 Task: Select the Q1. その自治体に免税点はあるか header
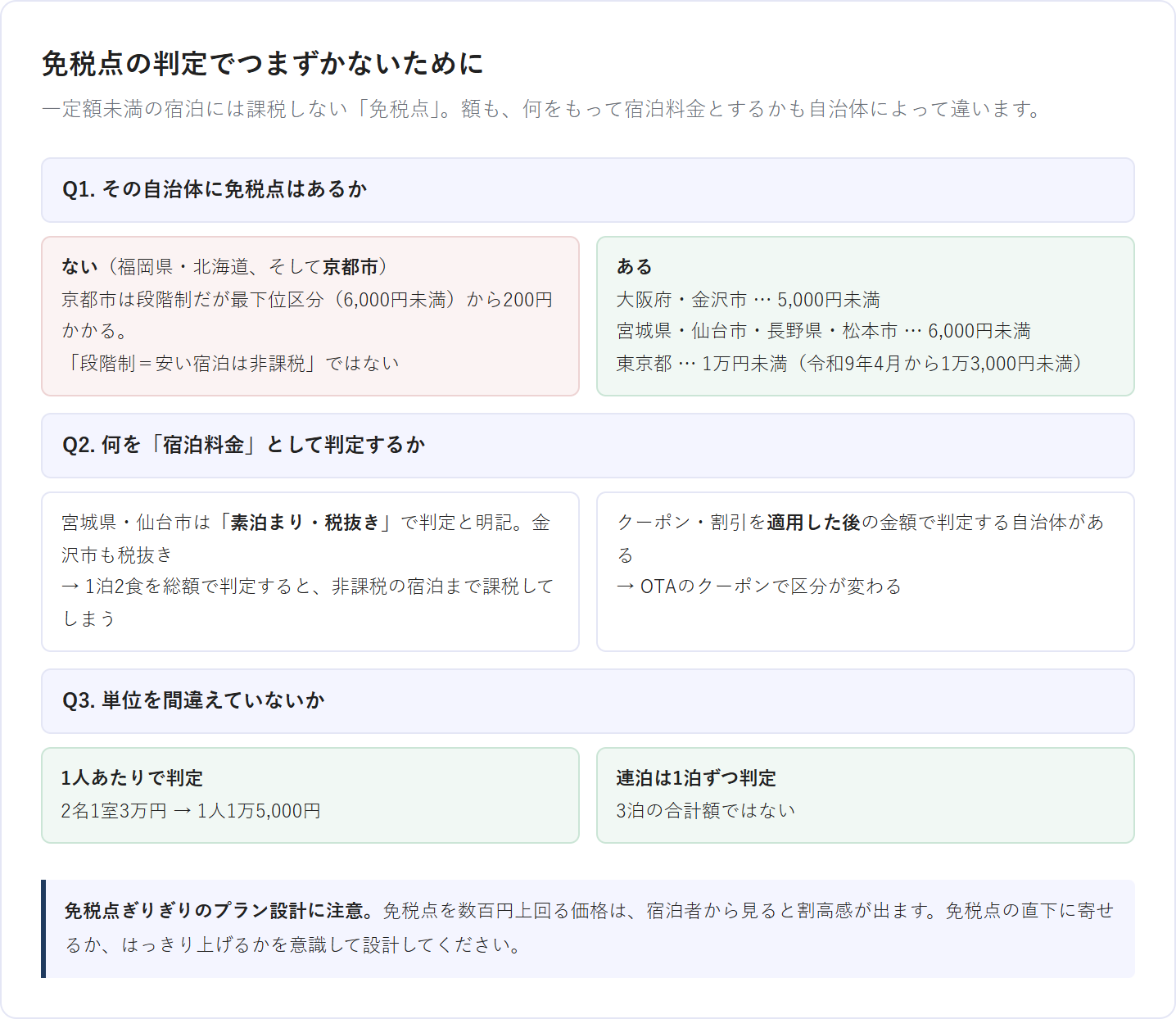point(588,190)
